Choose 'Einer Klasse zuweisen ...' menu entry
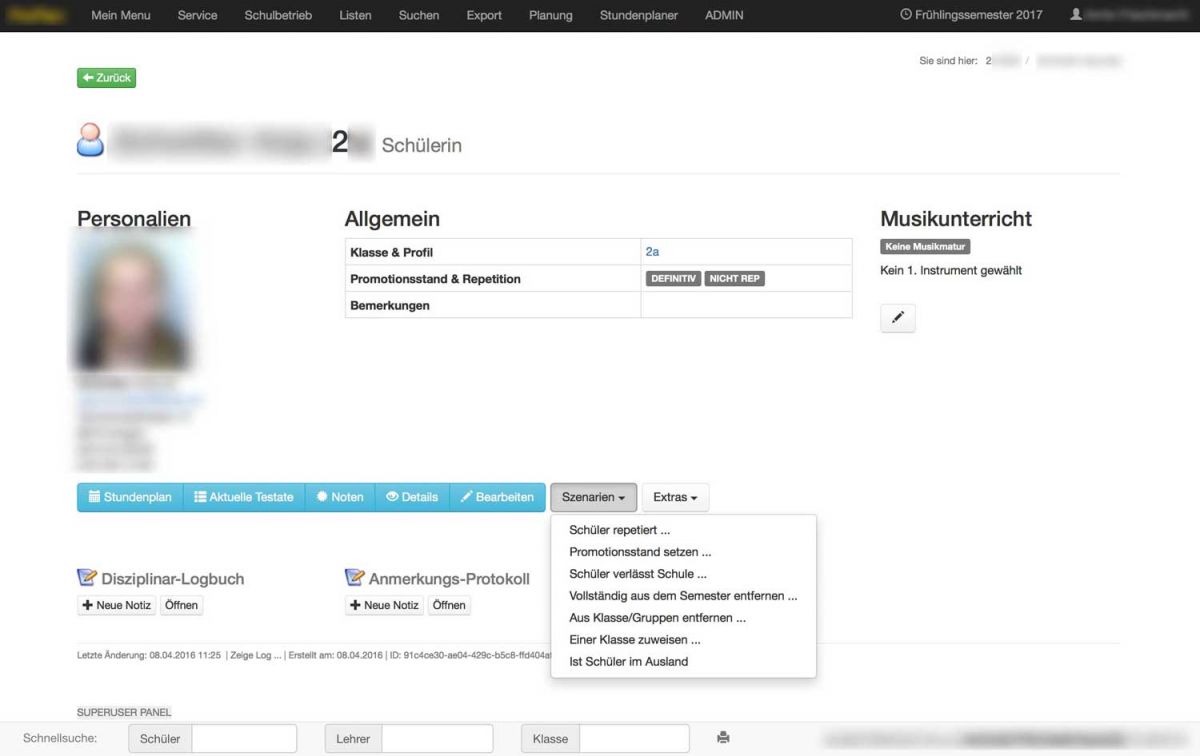1200x756 pixels. [634, 640]
